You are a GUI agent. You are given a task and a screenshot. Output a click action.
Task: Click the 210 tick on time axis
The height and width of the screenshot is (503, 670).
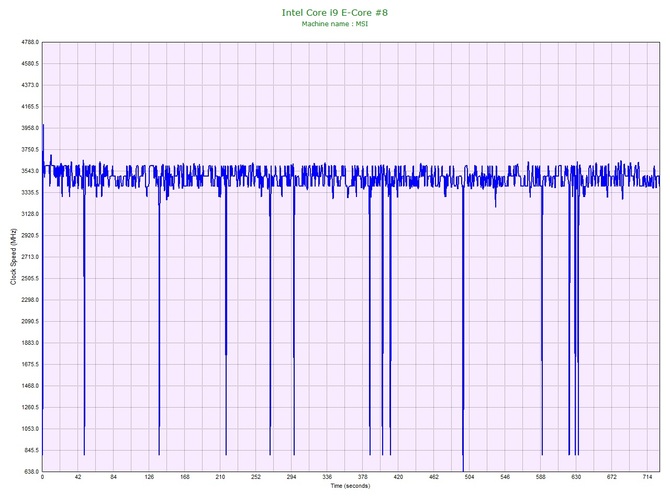click(x=220, y=477)
